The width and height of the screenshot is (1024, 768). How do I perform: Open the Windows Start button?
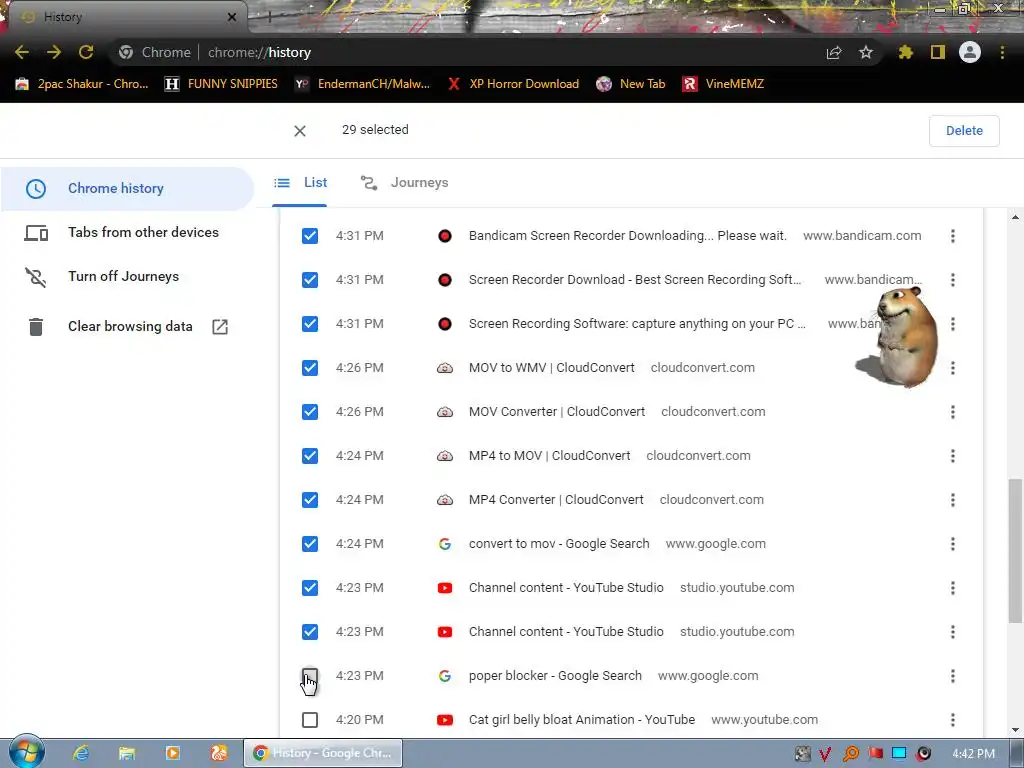[26, 752]
